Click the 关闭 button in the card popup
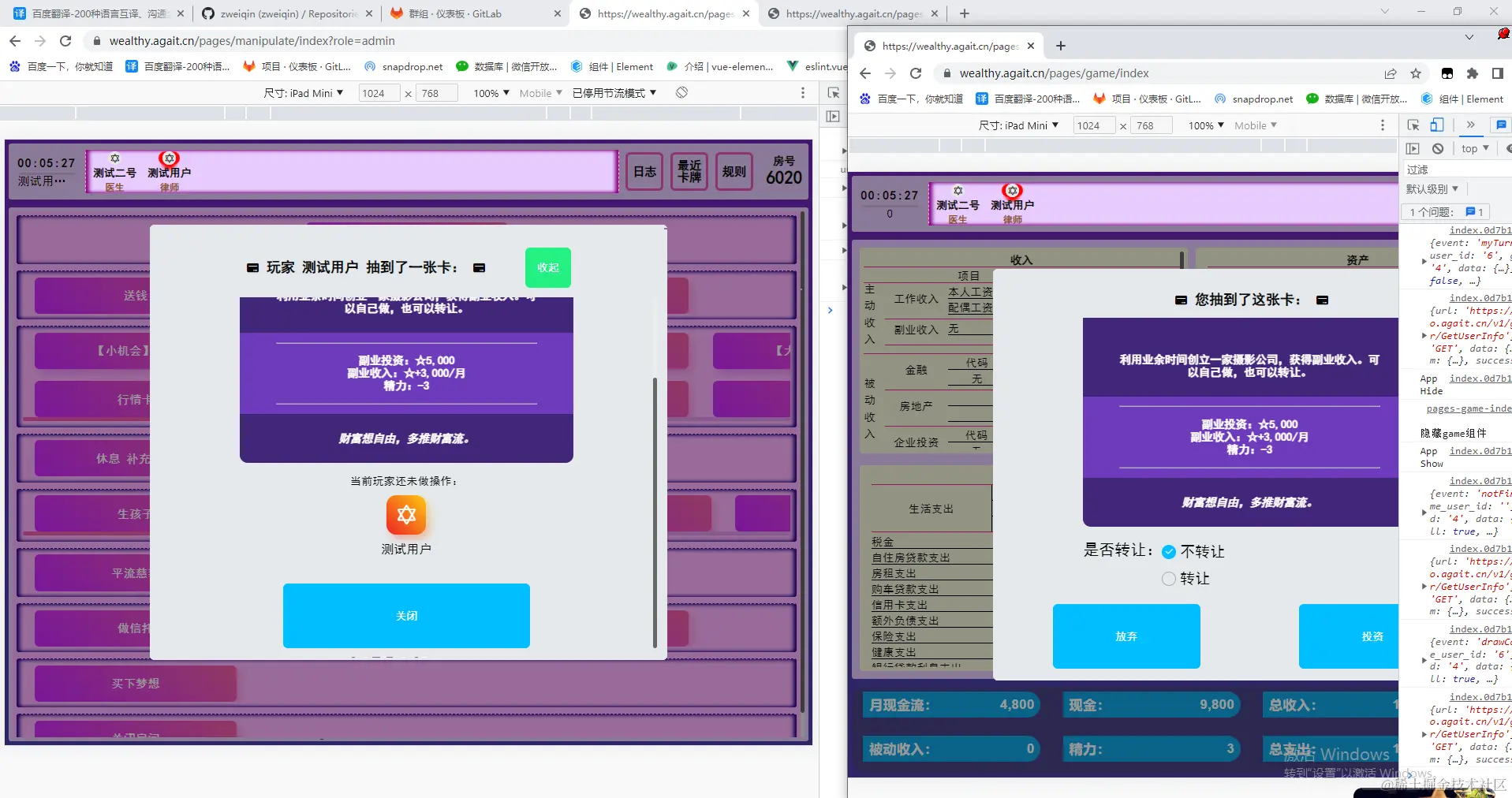This screenshot has width=1512, height=798. pos(406,616)
